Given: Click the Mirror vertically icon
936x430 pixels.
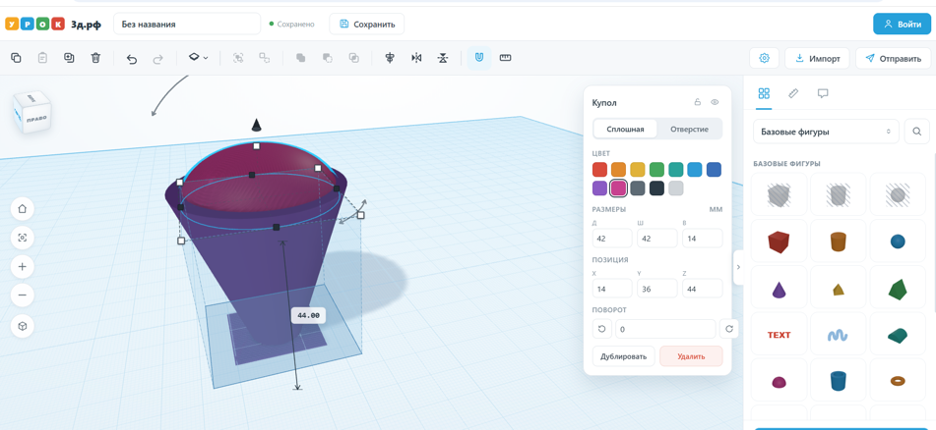Looking at the screenshot, I should [442, 58].
